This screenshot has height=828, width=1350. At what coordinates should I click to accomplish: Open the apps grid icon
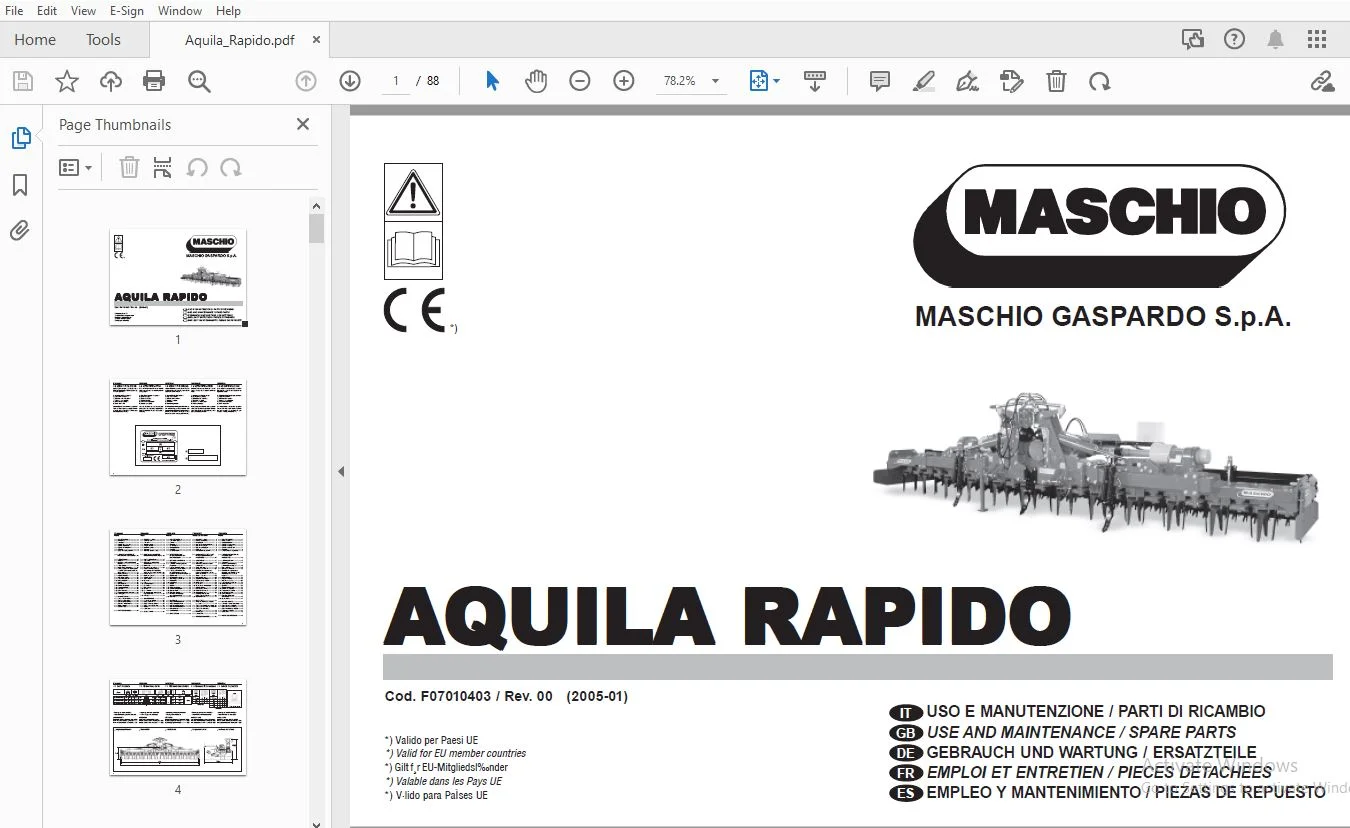pos(1317,40)
